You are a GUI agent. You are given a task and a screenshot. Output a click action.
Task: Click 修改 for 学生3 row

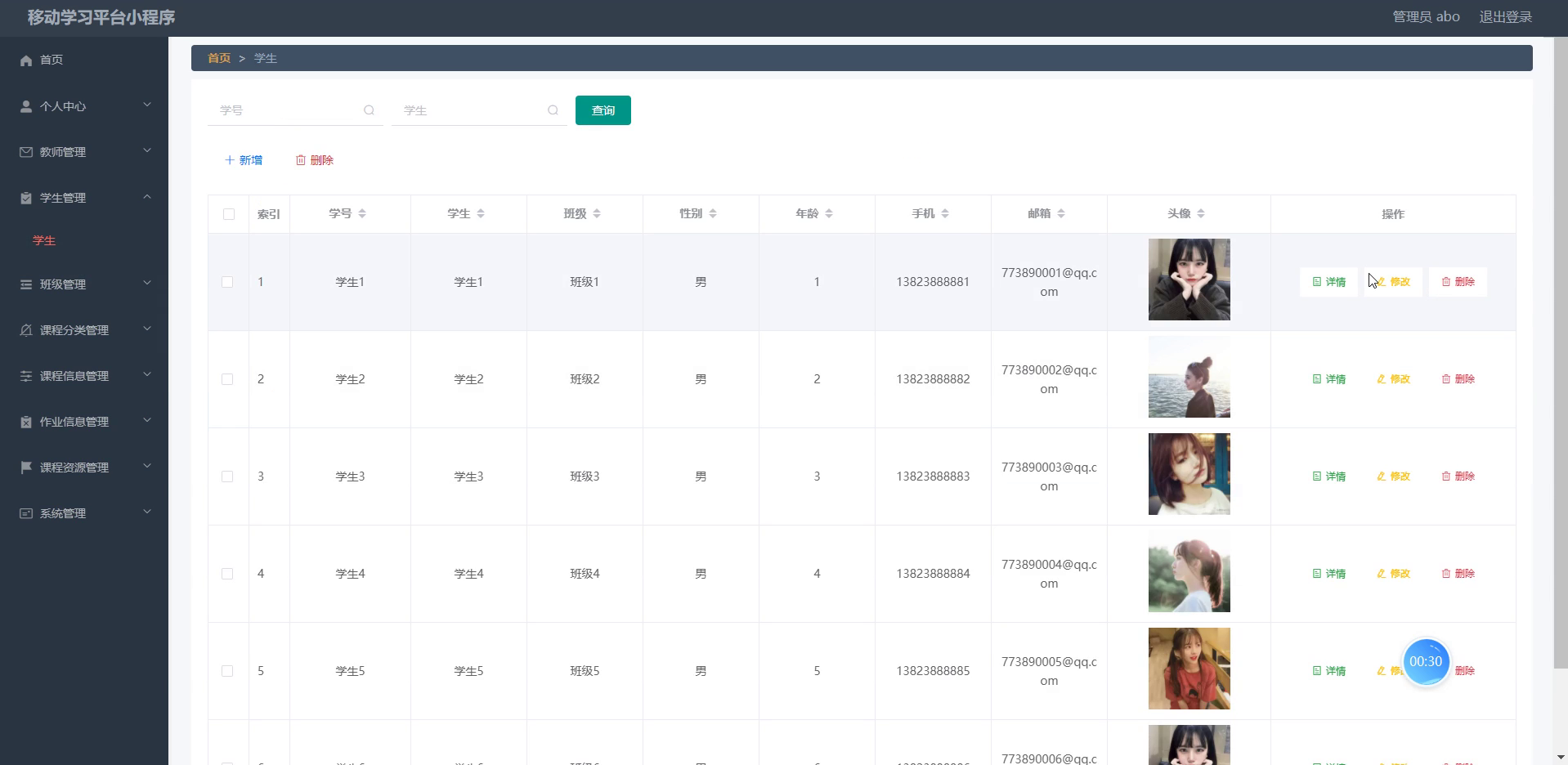[1394, 476]
